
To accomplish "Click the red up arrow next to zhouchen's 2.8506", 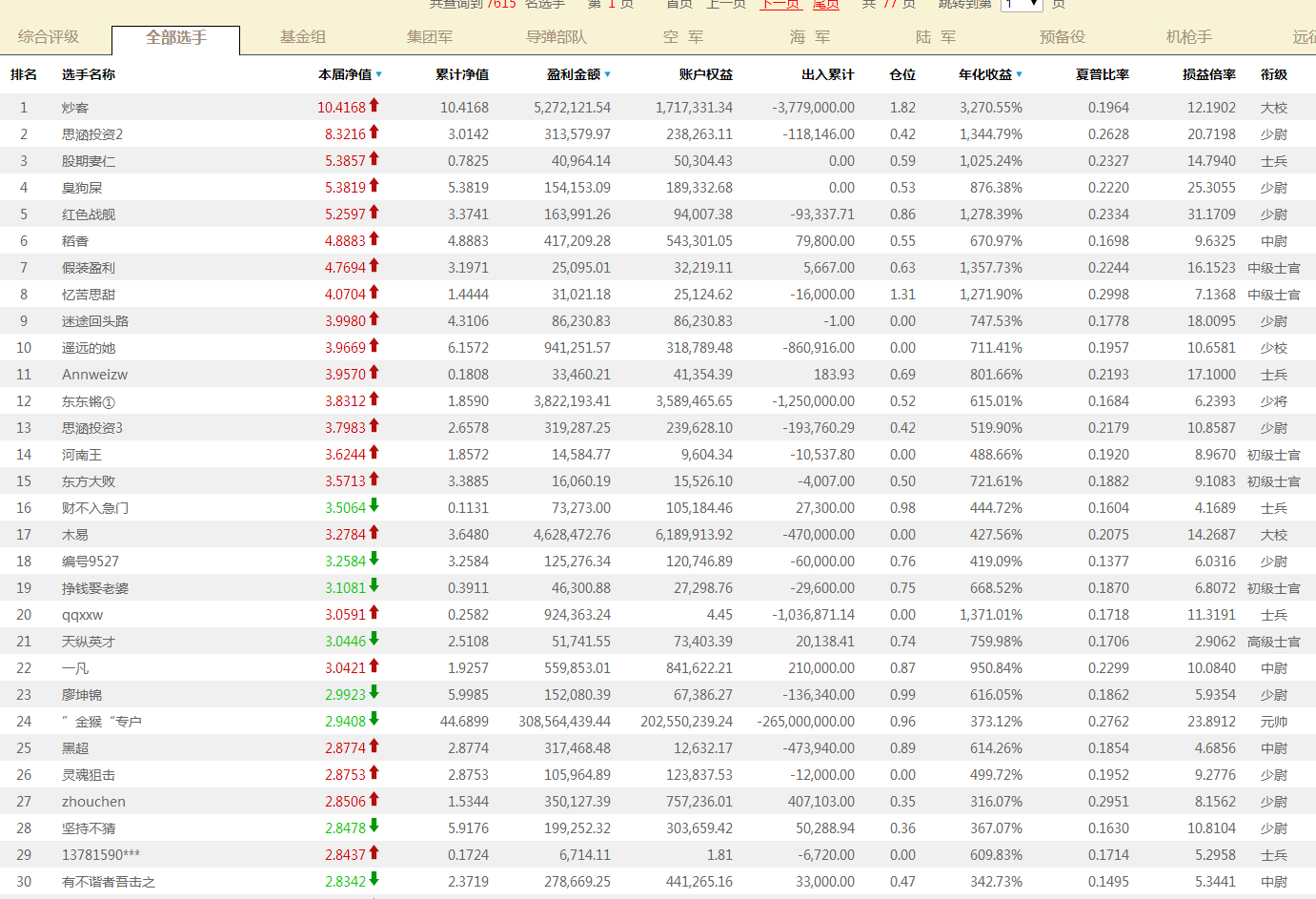I will (x=375, y=800).
